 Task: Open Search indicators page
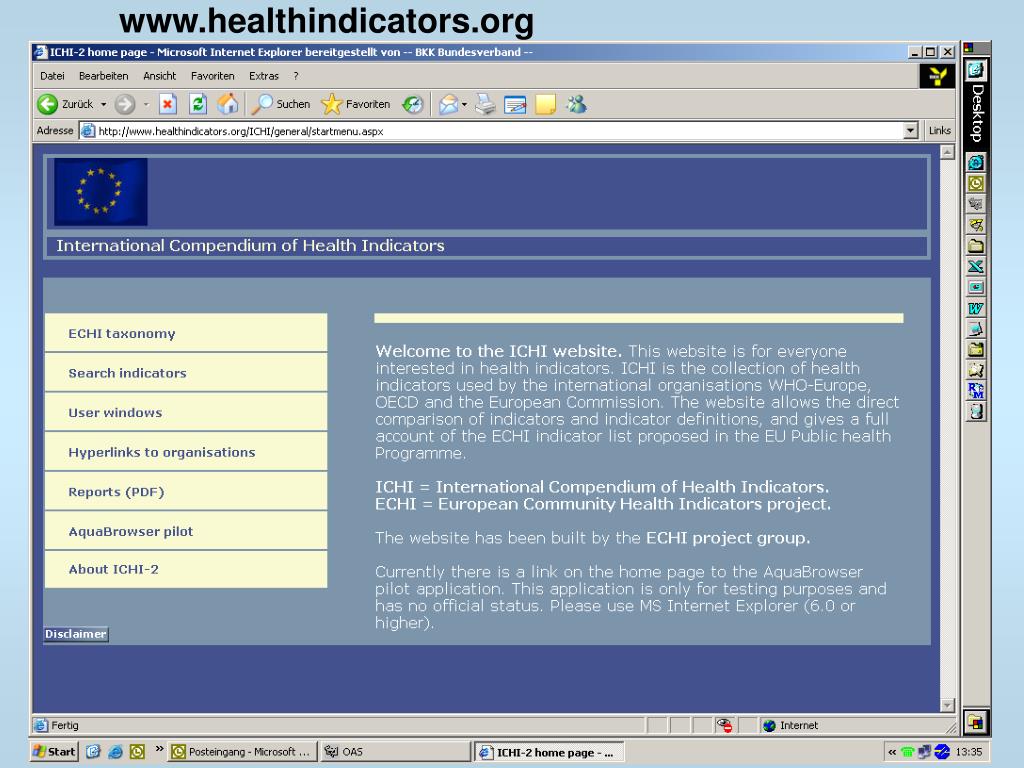[x=186, y=373]
